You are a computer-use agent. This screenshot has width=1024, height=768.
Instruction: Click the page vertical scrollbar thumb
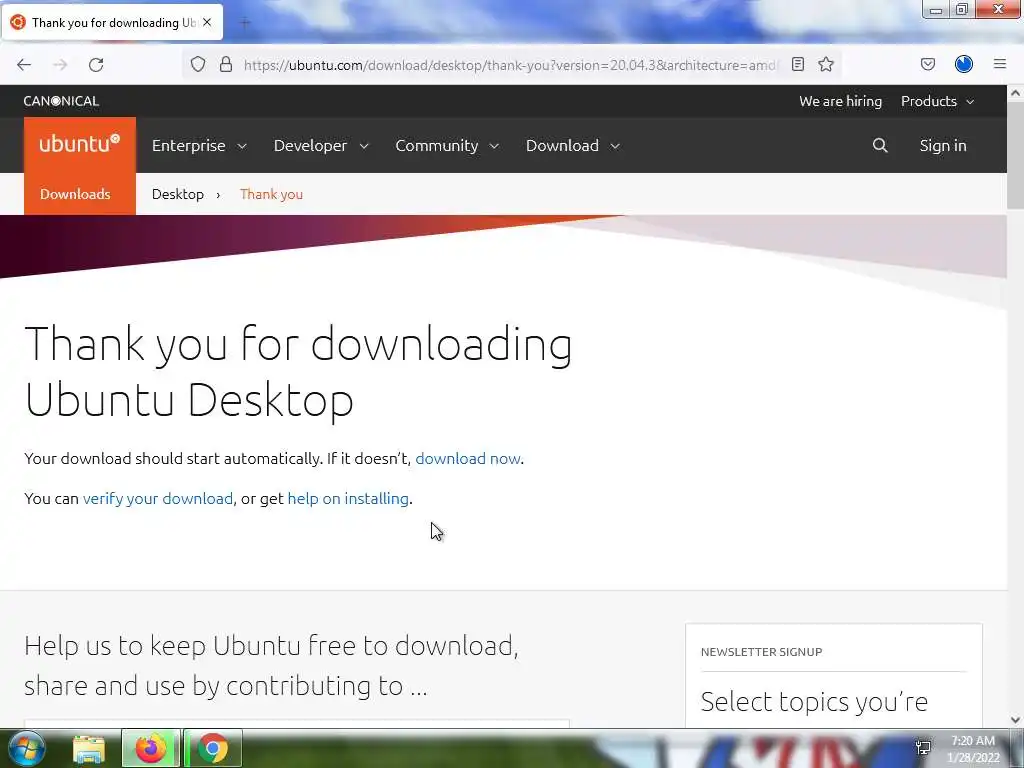tap(1015, 155)
